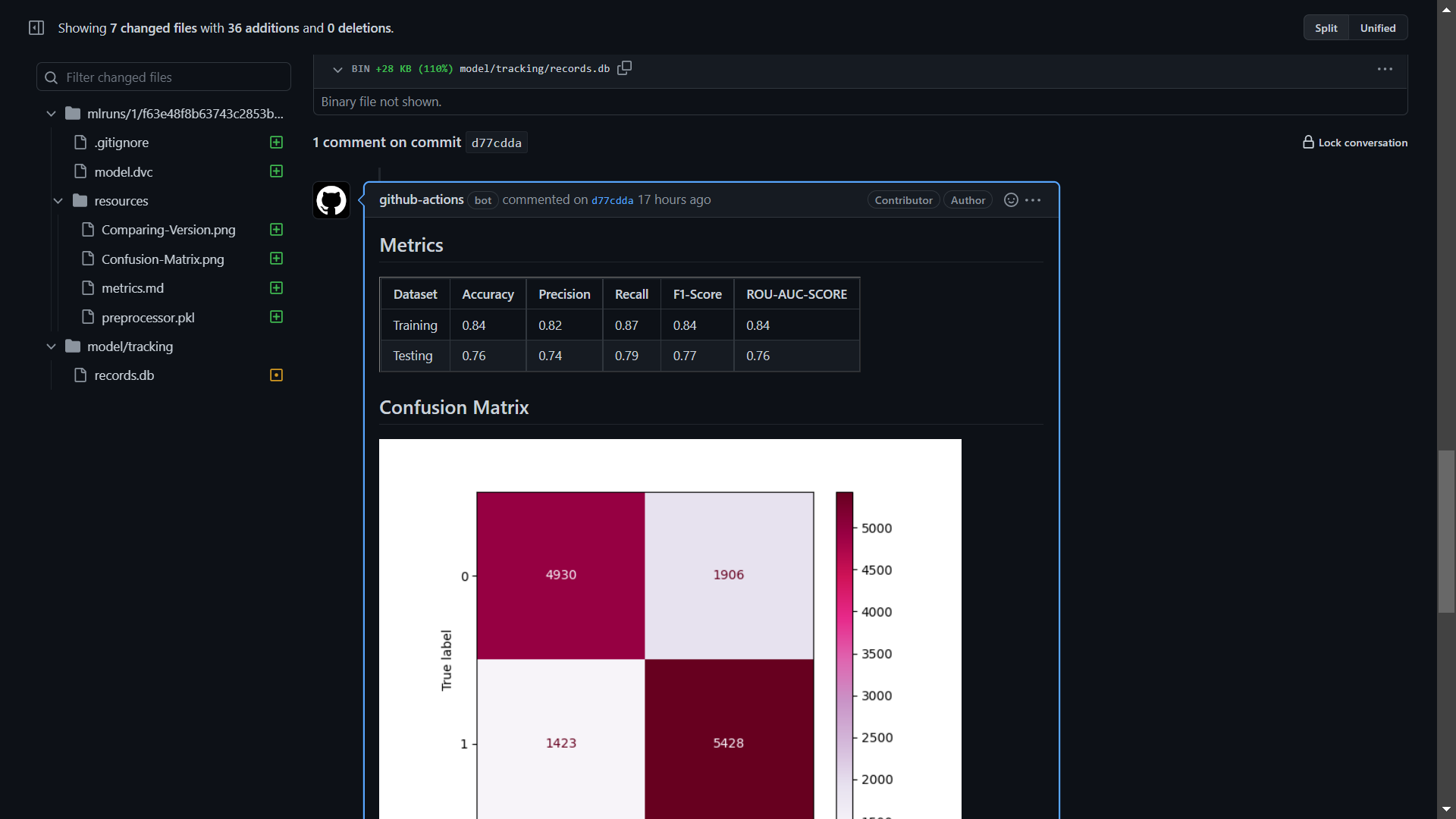Click the Training row label
The width and height of the screenshot is (1456, 819).
point(415,325)
